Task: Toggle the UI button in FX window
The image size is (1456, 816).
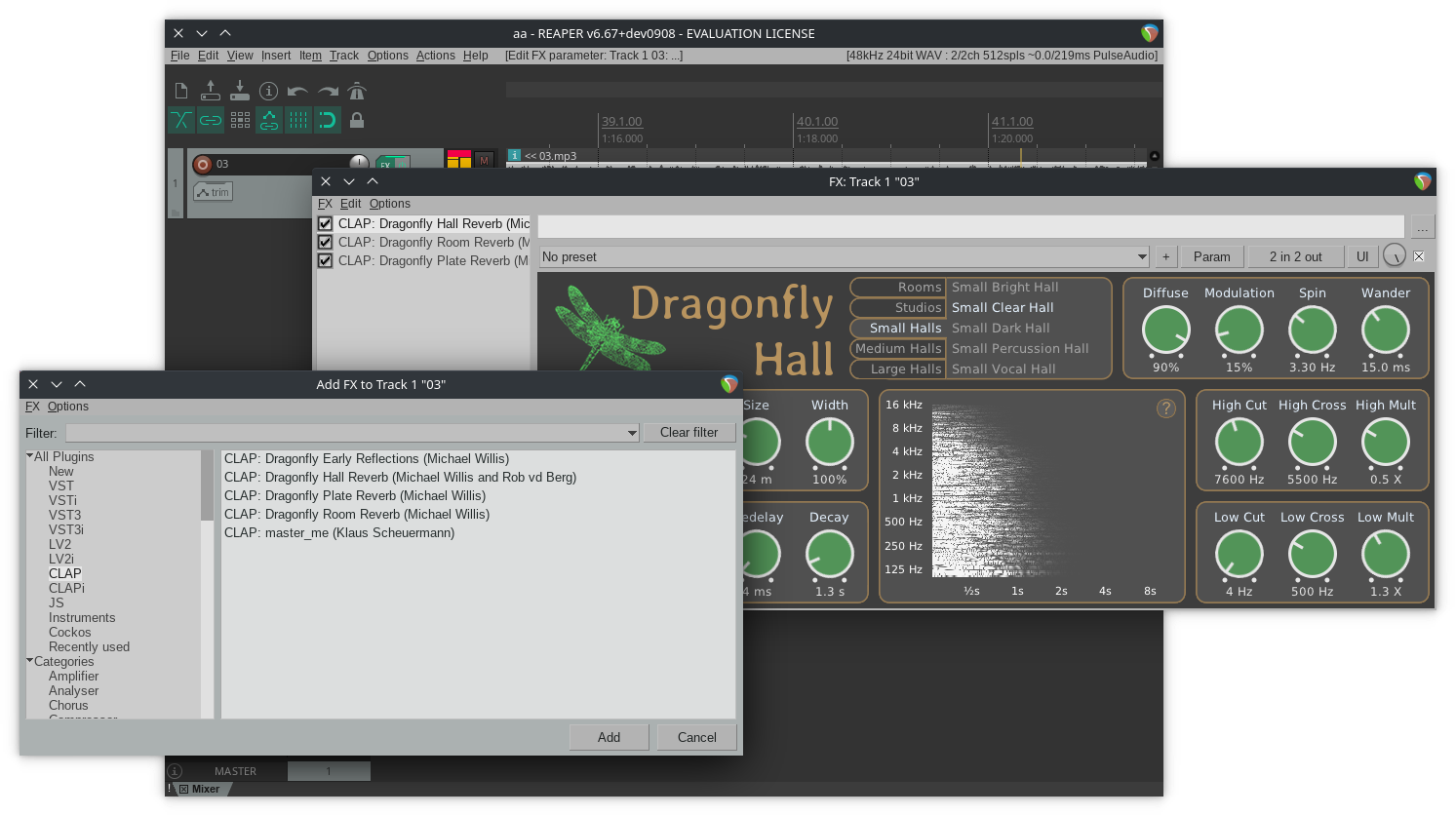Action: (1362, 256)
